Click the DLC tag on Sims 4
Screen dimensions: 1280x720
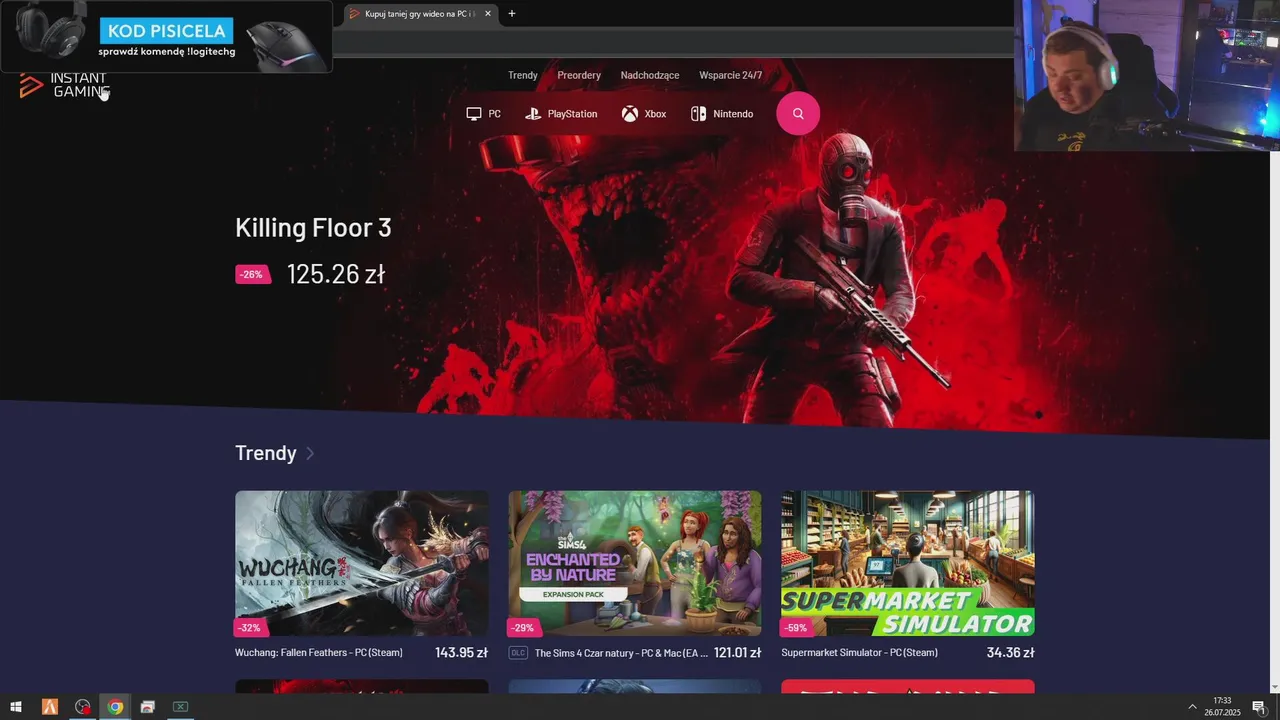pyautogui.click(x=518, y=653)
